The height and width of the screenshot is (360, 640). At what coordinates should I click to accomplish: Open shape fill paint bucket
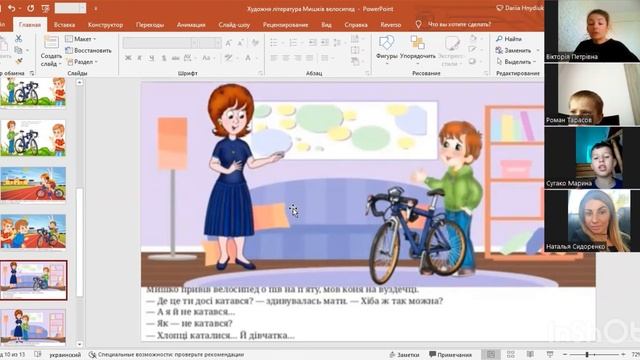pyautogui.click(x=473, y=38)
